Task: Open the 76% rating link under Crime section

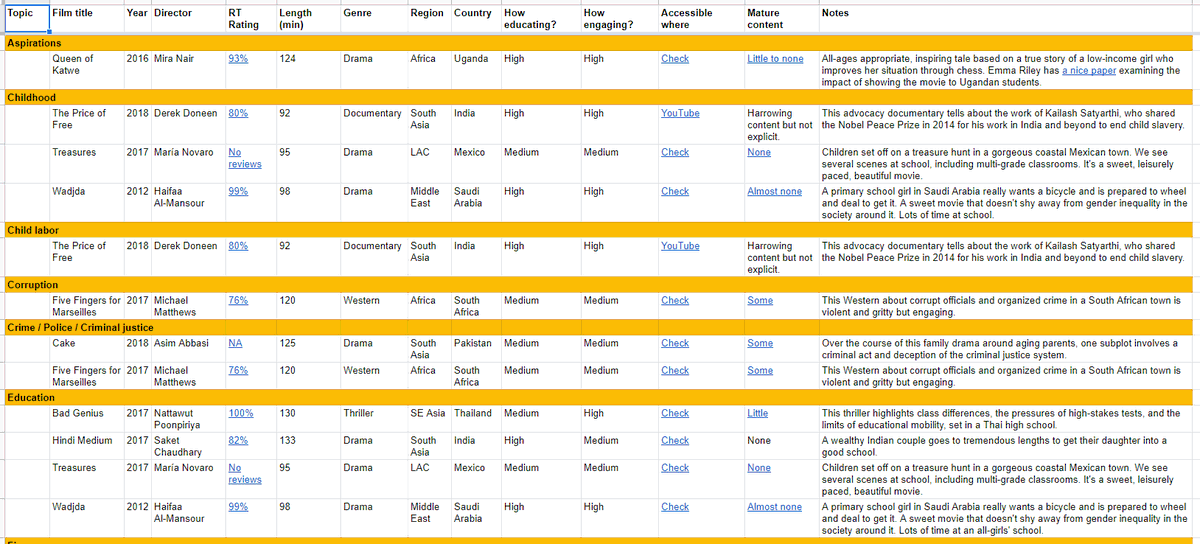Action: pos(238,370)
